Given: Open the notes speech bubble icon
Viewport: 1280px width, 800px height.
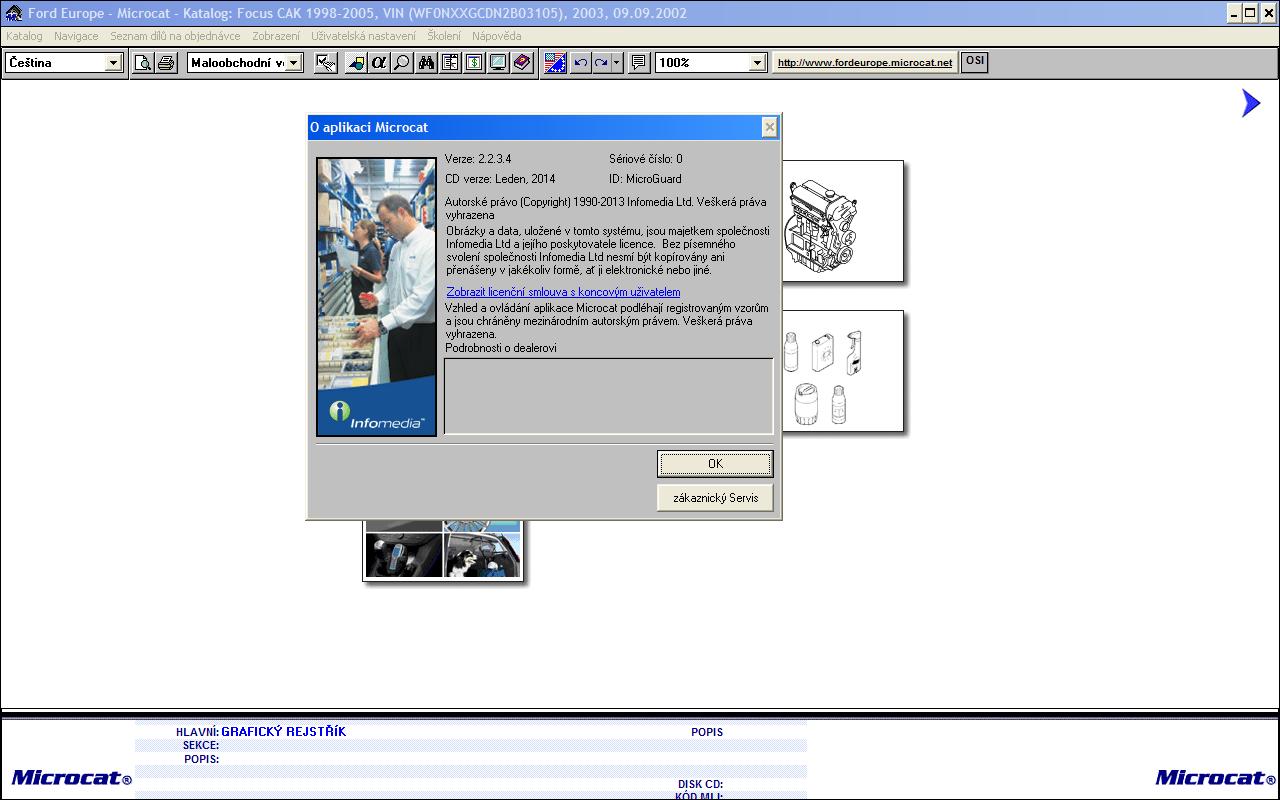Looking at the screenshot, I should (638, 63).
